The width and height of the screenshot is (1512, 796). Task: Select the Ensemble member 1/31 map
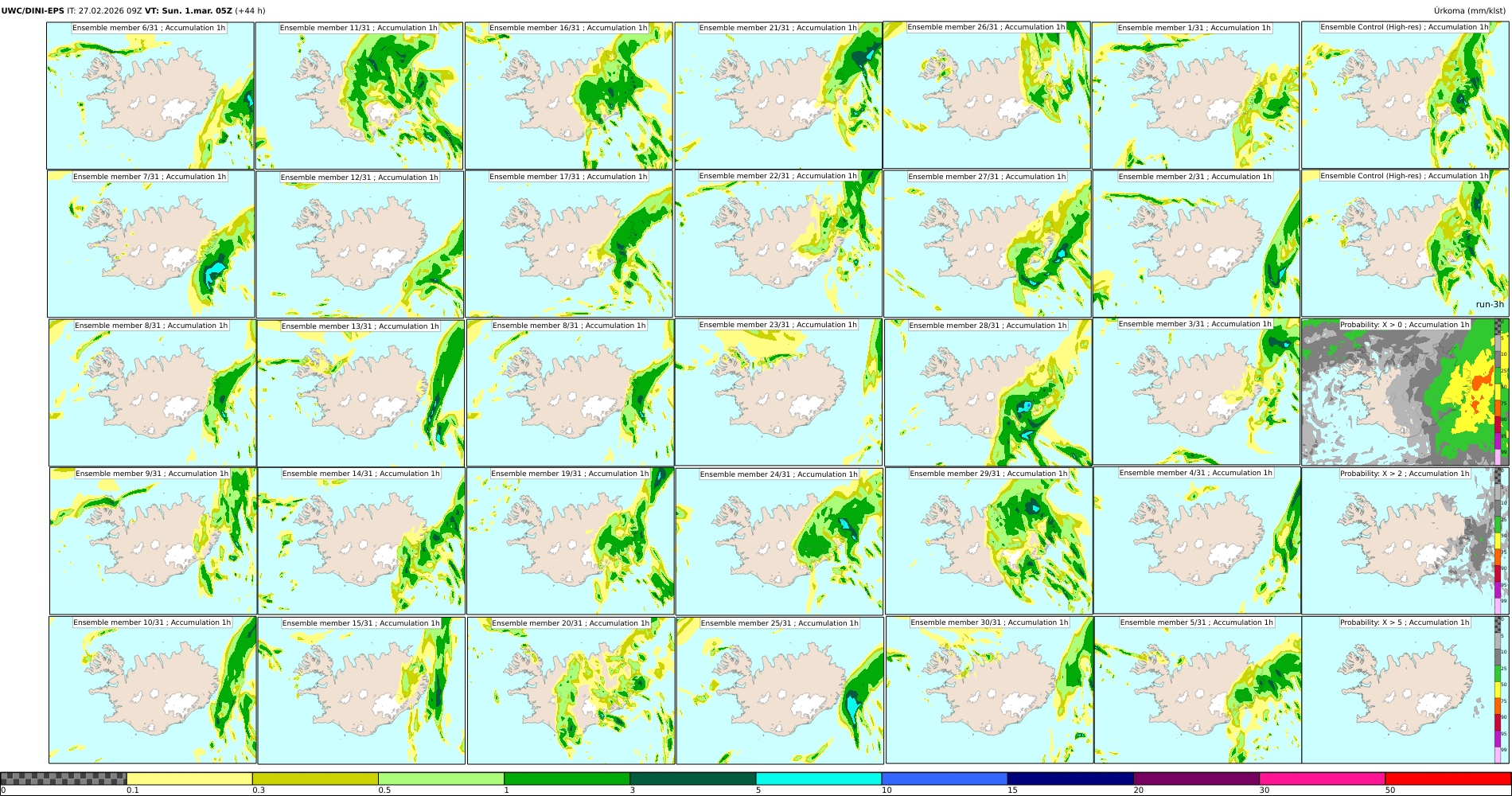pos(1195,96)
